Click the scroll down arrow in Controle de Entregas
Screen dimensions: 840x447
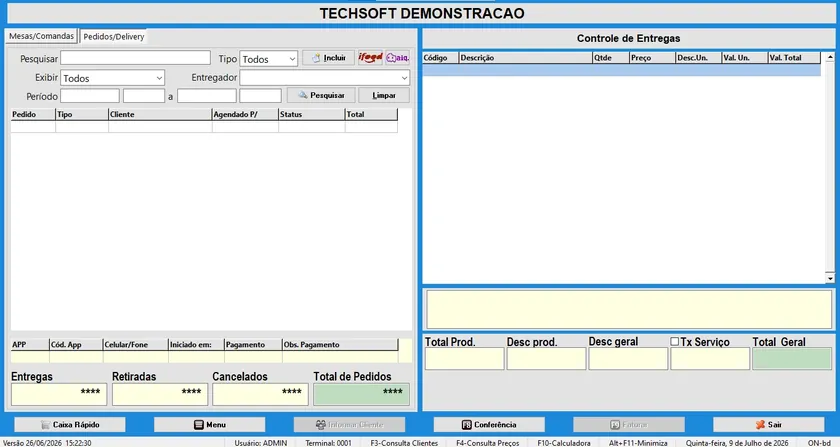click(x=830, y=278)
